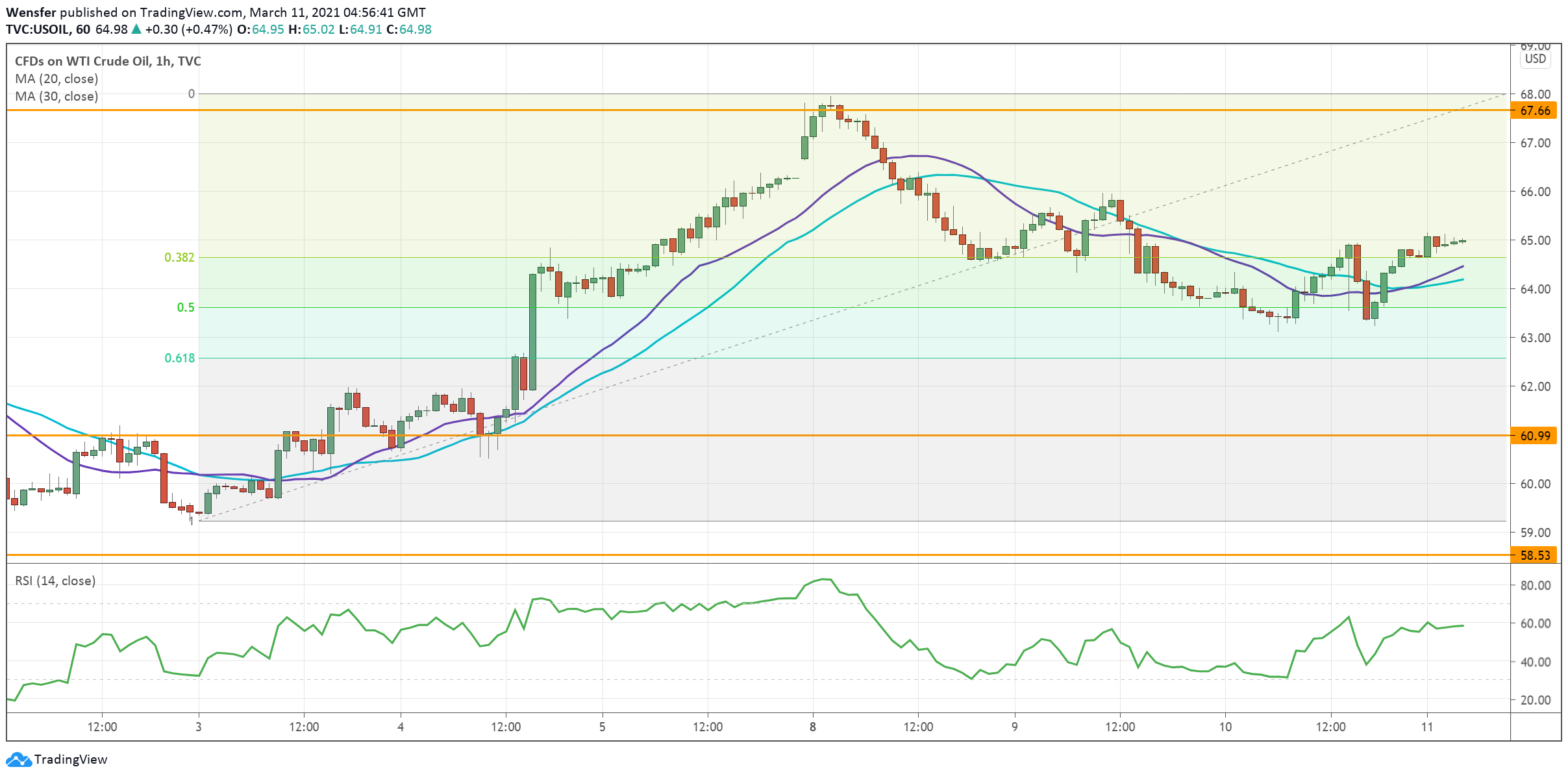Toggle the MA 30 moving average visibility
Image resolution: width=1568 pixels, height=778 pixels.
point(56,97)
